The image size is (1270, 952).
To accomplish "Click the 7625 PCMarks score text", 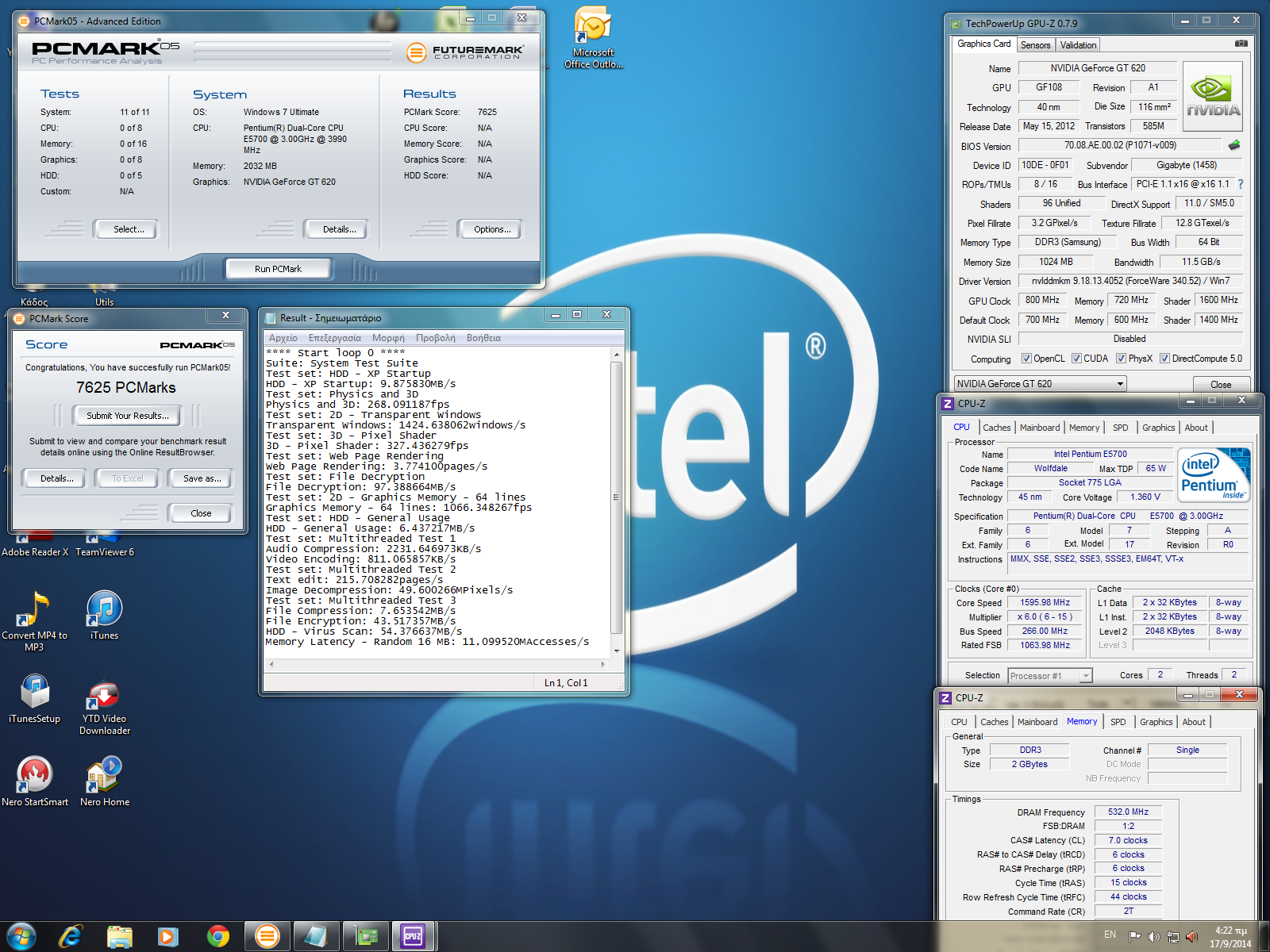I will point(126,387).
